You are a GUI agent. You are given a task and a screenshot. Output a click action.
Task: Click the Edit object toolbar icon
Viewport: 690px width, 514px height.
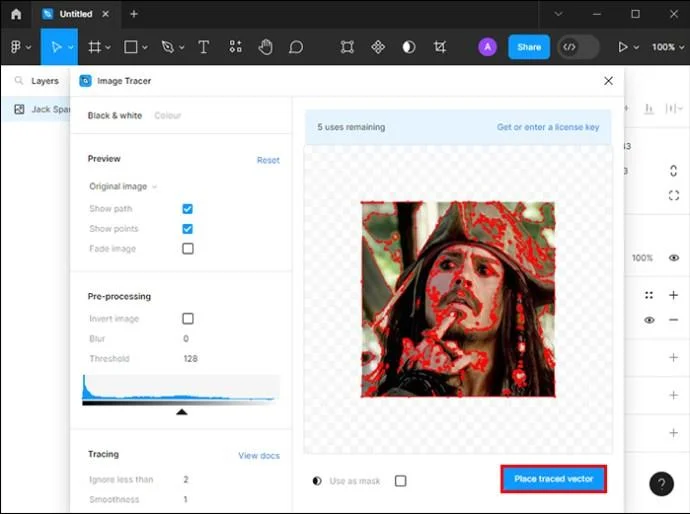coord(347,47)
